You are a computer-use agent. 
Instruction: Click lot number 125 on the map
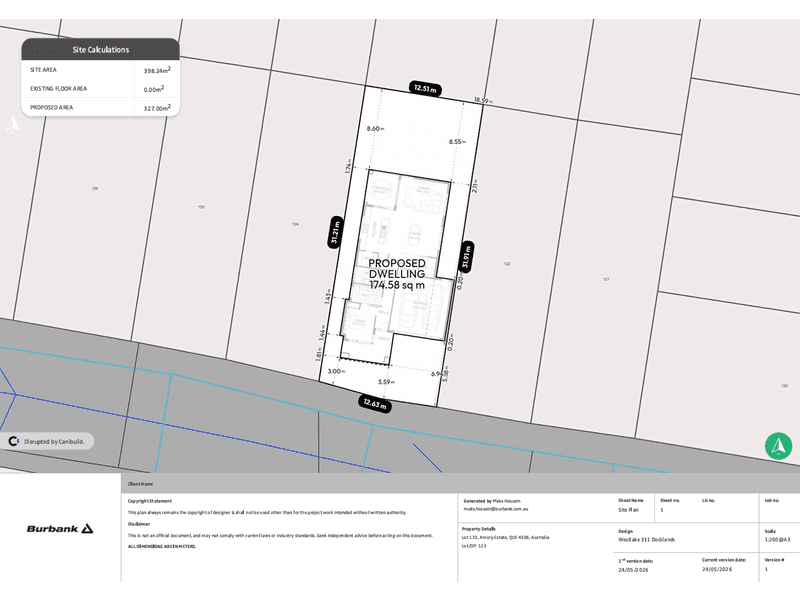pos(201,207)
